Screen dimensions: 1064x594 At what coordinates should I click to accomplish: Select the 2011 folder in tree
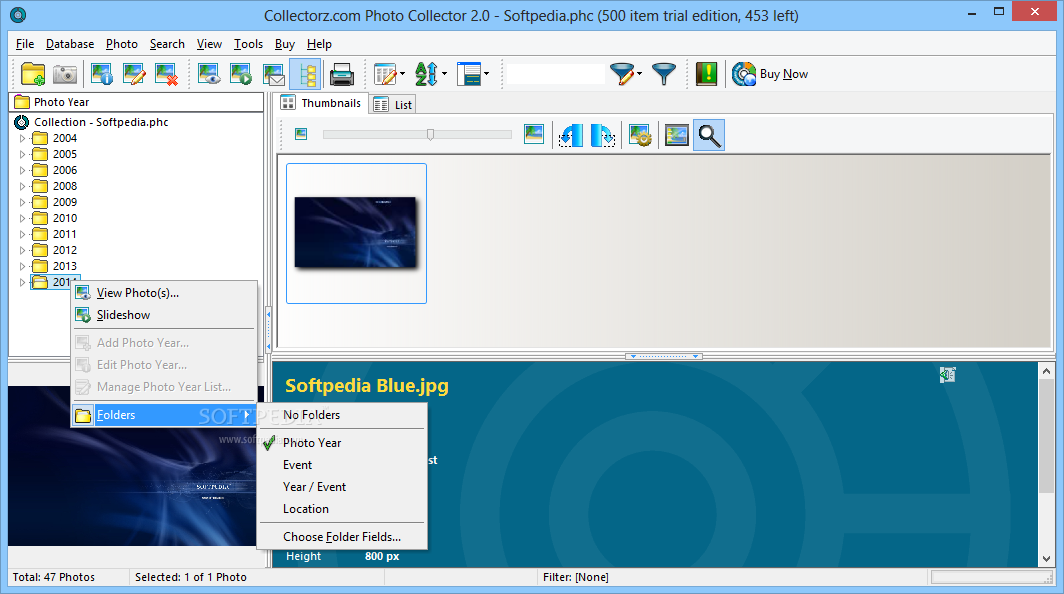point(64,234)
